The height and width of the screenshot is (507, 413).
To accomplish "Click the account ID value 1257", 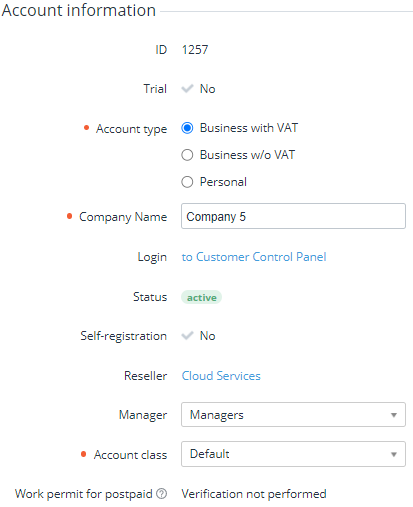I will pos(195,50).
